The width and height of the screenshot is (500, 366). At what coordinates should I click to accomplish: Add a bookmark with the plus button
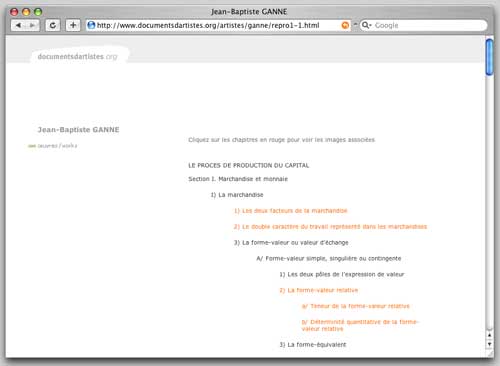(73, 25)
